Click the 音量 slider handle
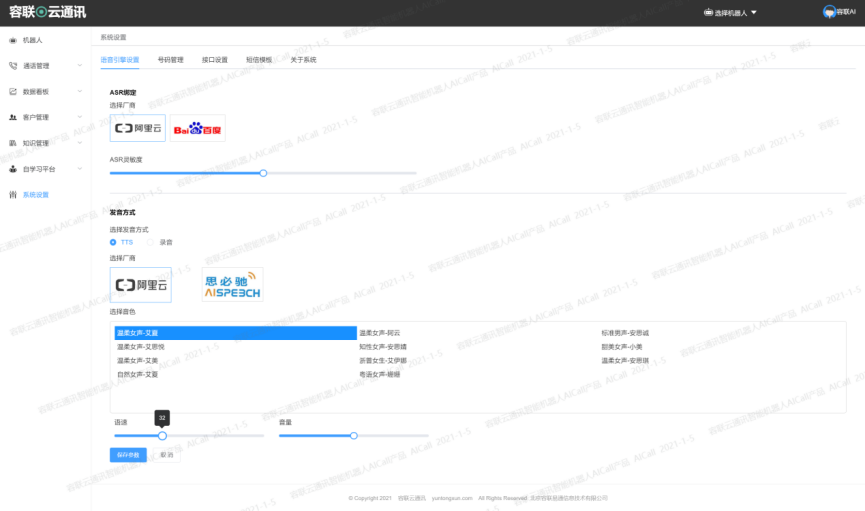865x511 pixels. click(354, 436)
